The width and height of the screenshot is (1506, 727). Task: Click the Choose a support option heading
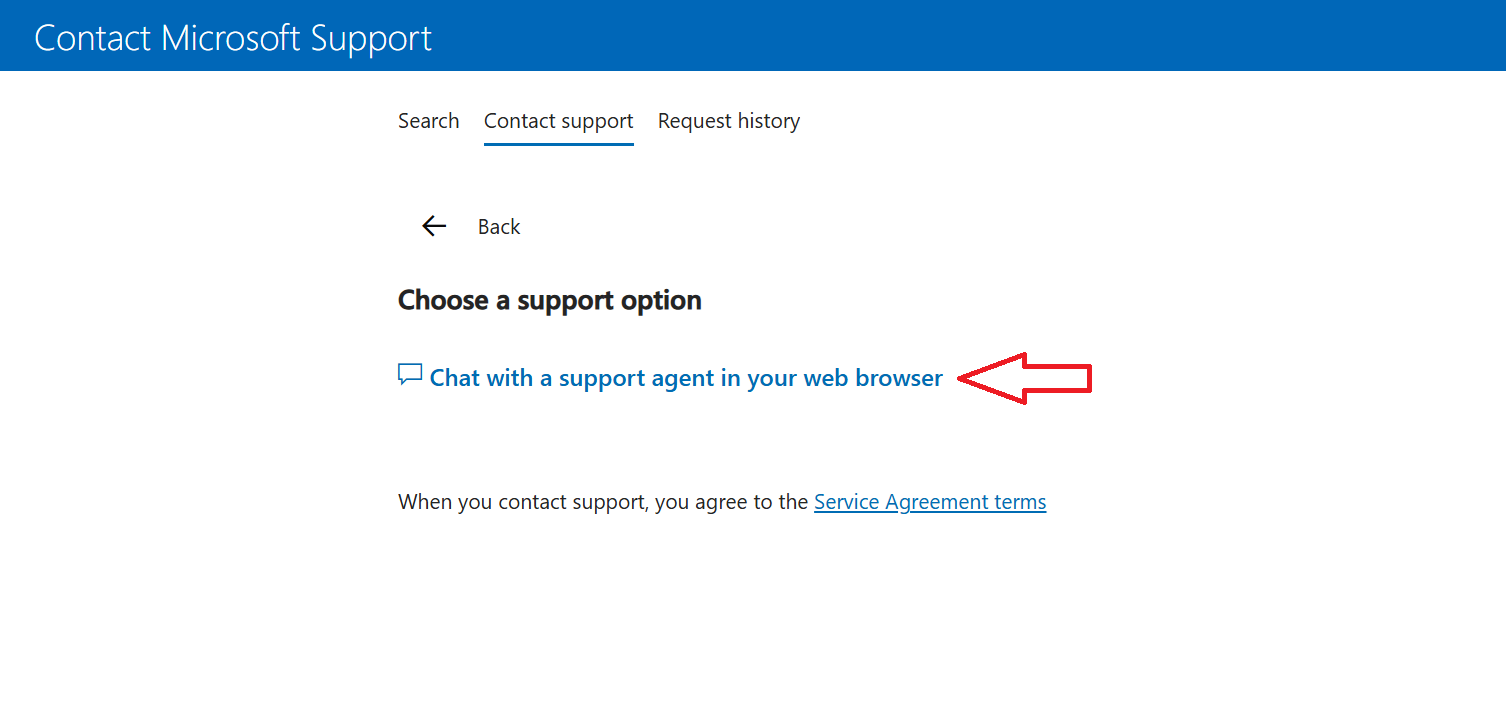[x=549, y=300]
